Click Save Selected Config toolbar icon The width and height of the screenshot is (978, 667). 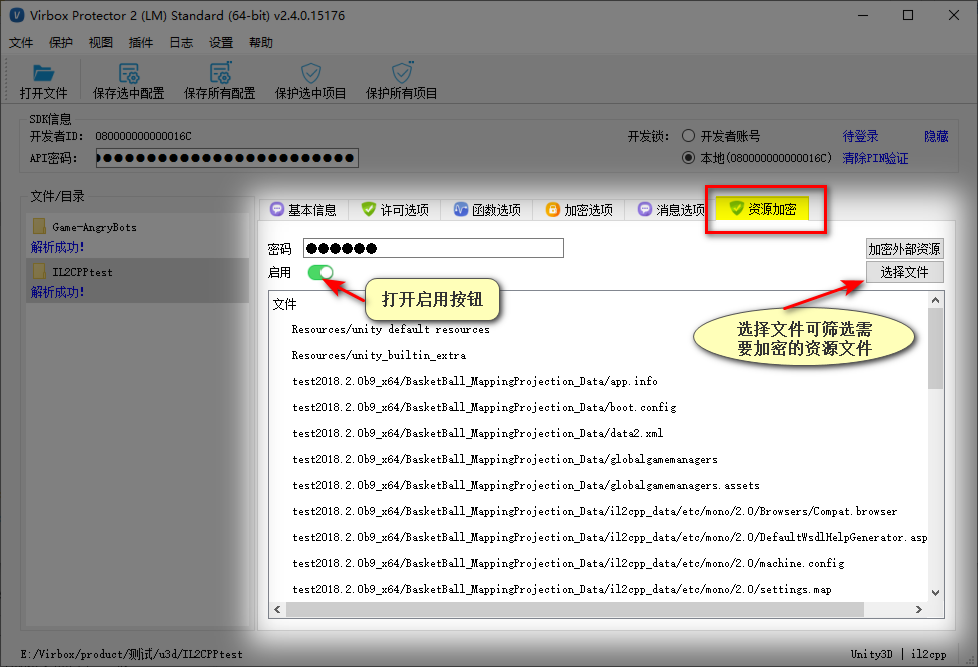pyautogui.click(x=128, y=73)
